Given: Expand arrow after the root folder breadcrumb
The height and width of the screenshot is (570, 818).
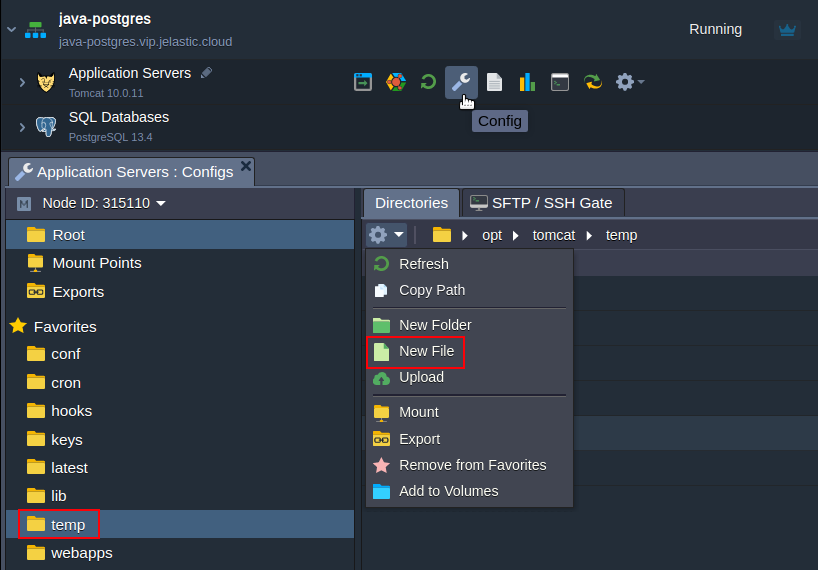Looking at the screenshot, I should (x=465, y=236).
